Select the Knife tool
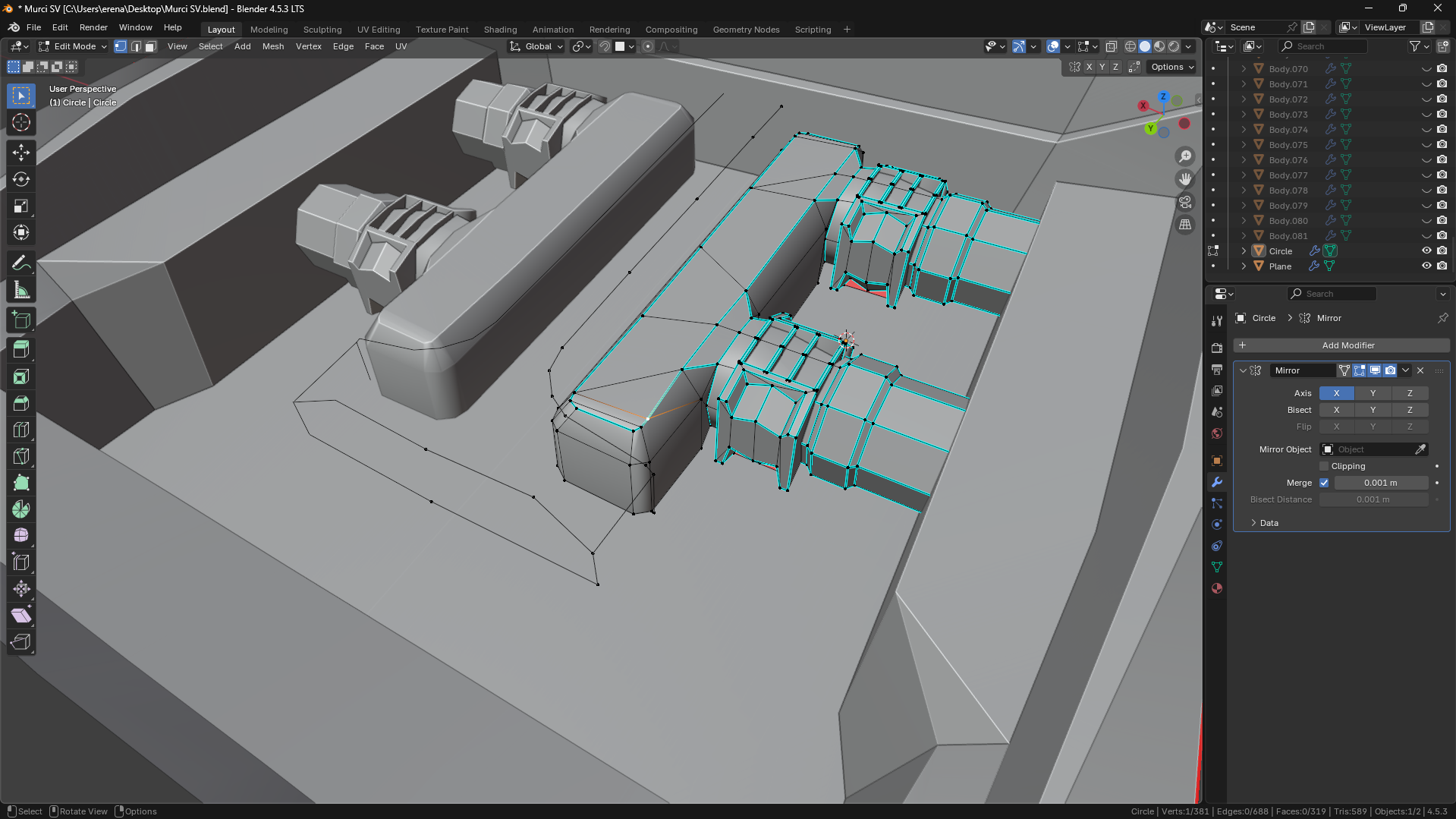 [x=21, y=456]
